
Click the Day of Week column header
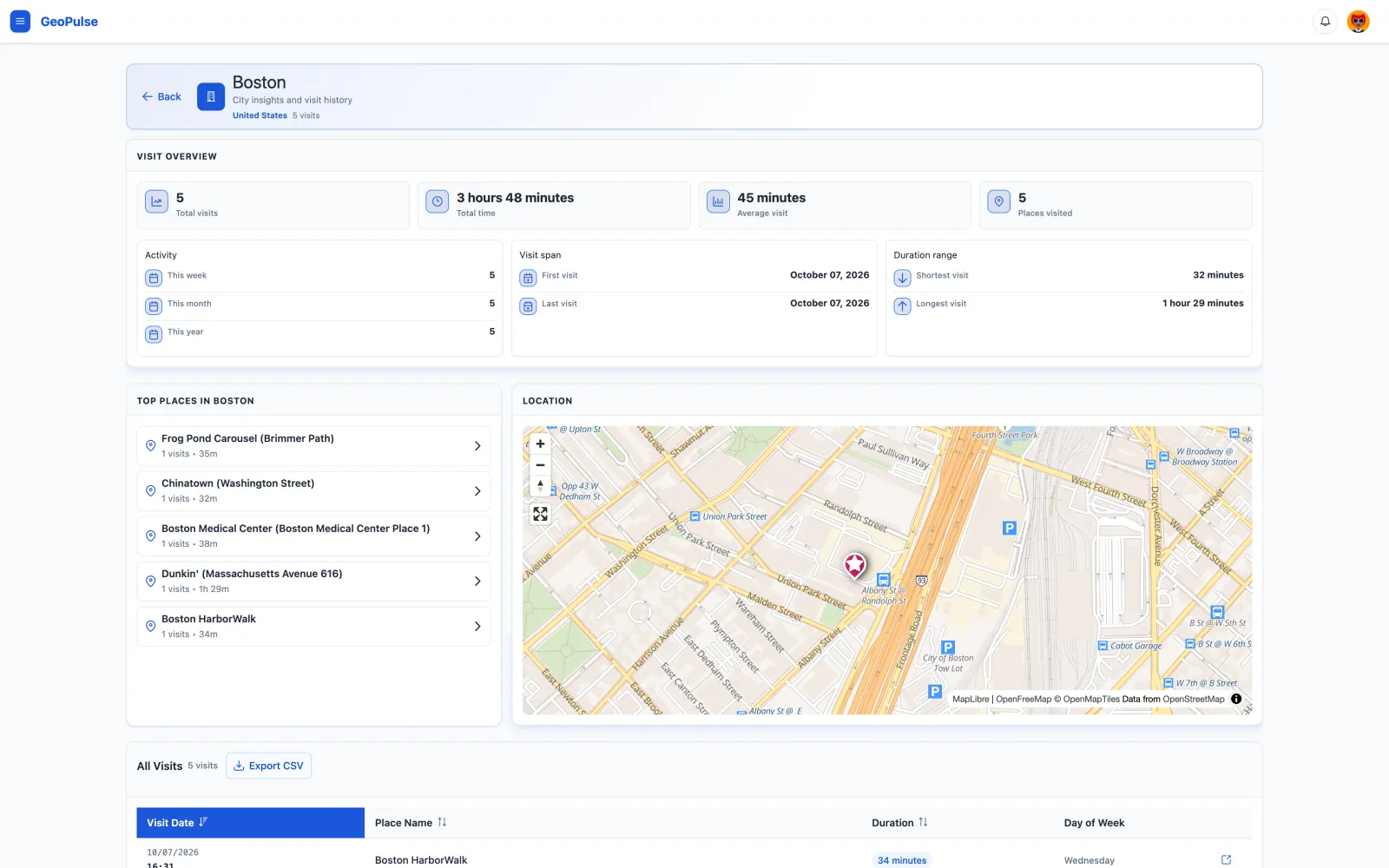tap(1095, 823)
